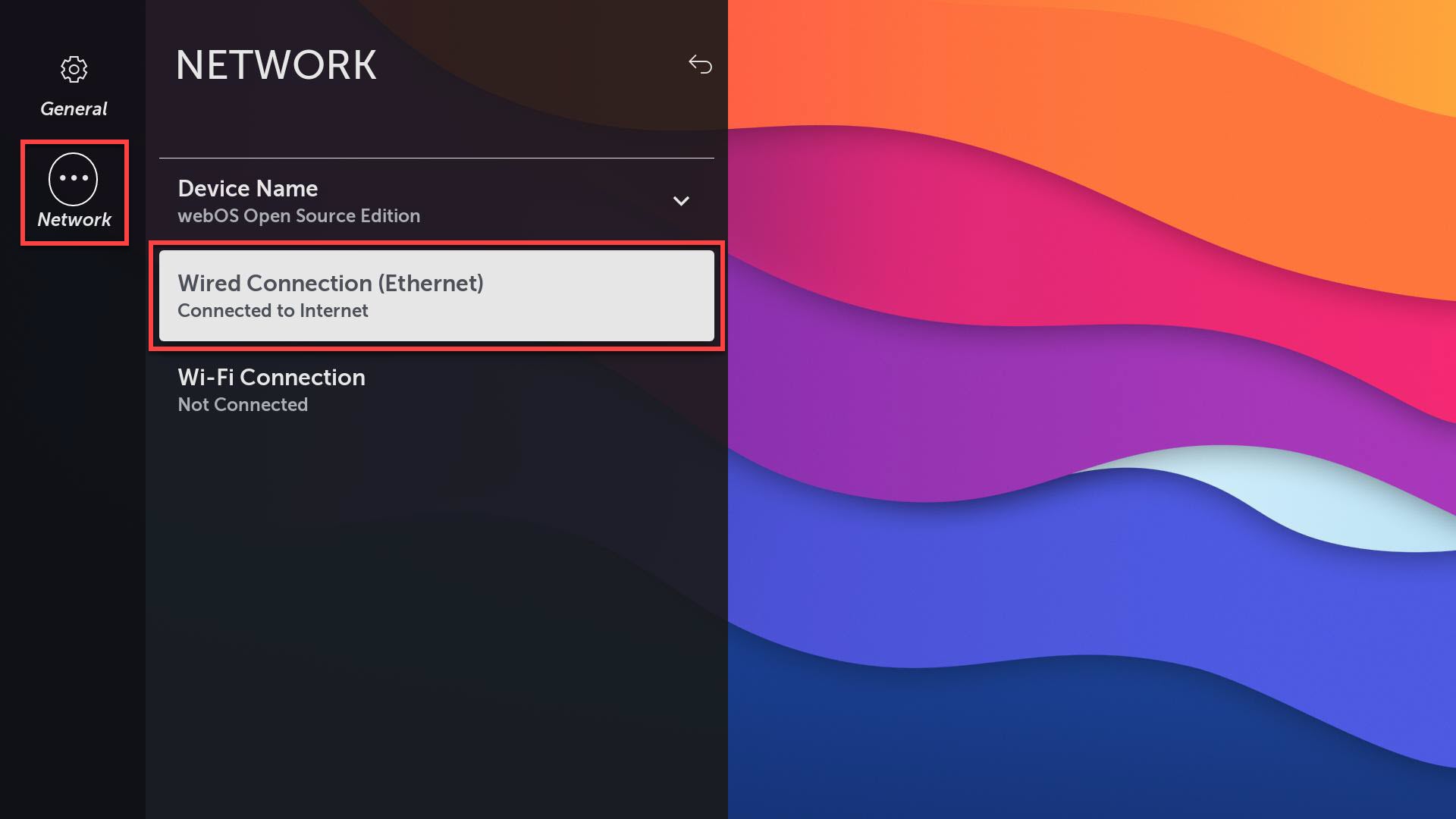
Task: Expand the Device Name chevron
Action: (681, 201)
